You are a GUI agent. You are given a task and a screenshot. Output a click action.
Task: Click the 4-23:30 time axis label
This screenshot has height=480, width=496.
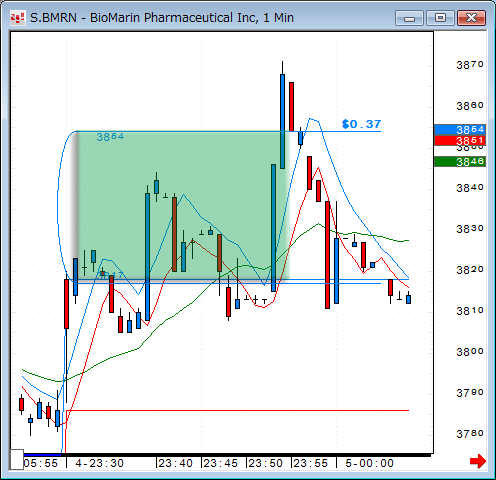click(99, 463)
